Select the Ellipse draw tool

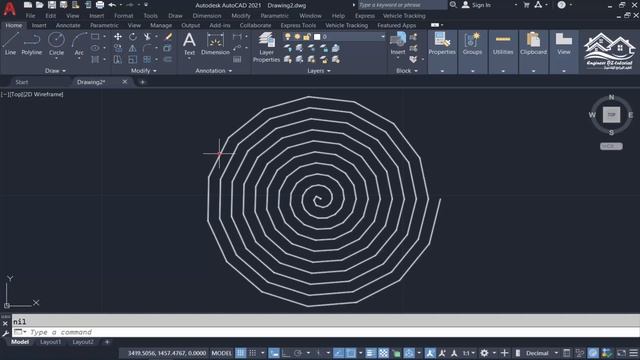95,48
